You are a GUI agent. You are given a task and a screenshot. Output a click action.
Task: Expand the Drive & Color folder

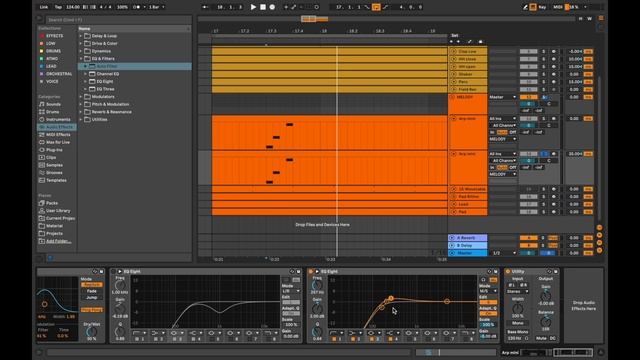81,43
